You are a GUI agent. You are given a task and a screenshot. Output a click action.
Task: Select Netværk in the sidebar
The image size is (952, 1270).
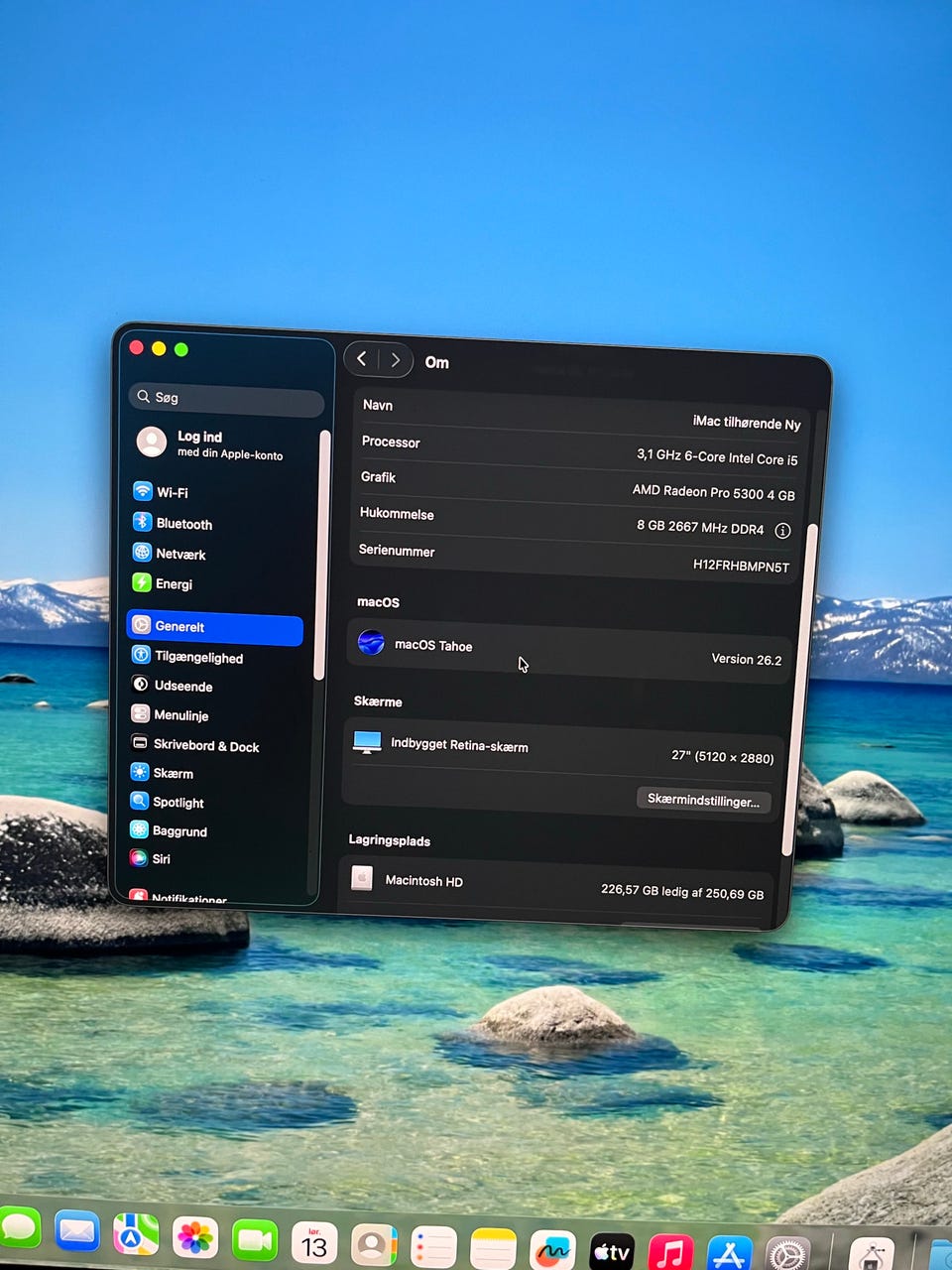169,554
